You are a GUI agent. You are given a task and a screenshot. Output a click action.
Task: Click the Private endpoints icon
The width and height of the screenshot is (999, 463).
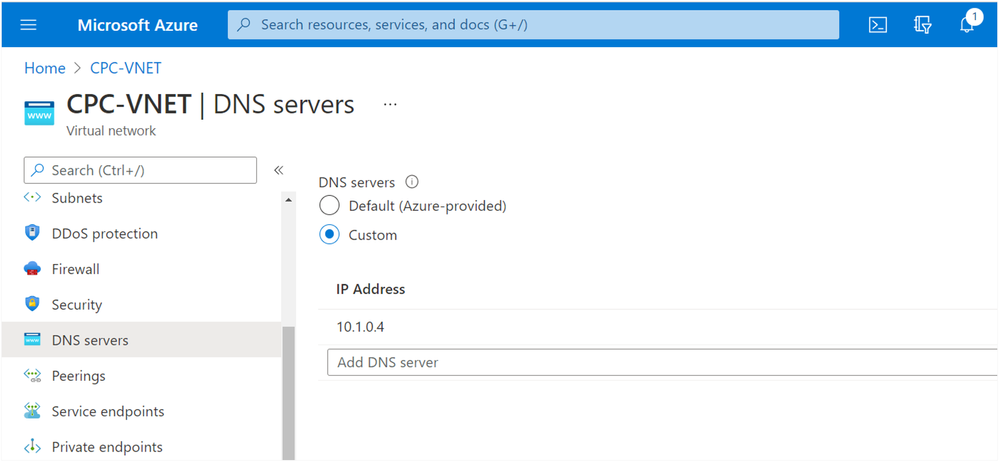click(x=32, y=446)
